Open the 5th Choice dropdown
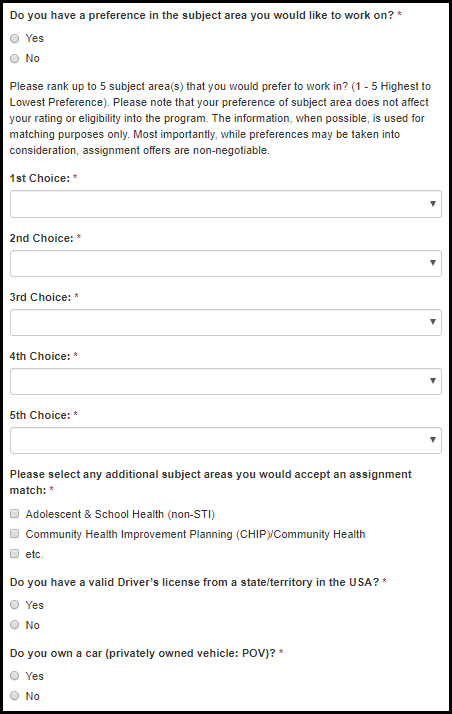Viewport: 452px width, 714px height. point(226,440)
